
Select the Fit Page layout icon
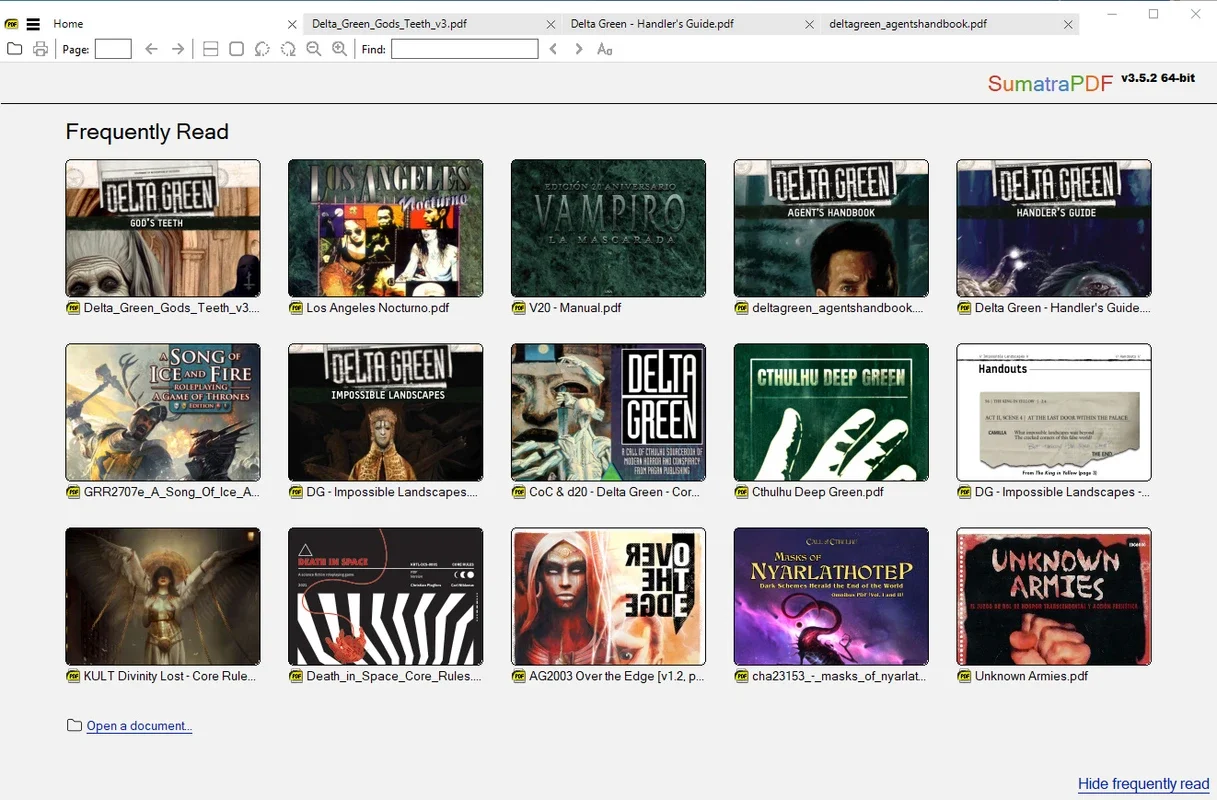click(x=236, y=49)
